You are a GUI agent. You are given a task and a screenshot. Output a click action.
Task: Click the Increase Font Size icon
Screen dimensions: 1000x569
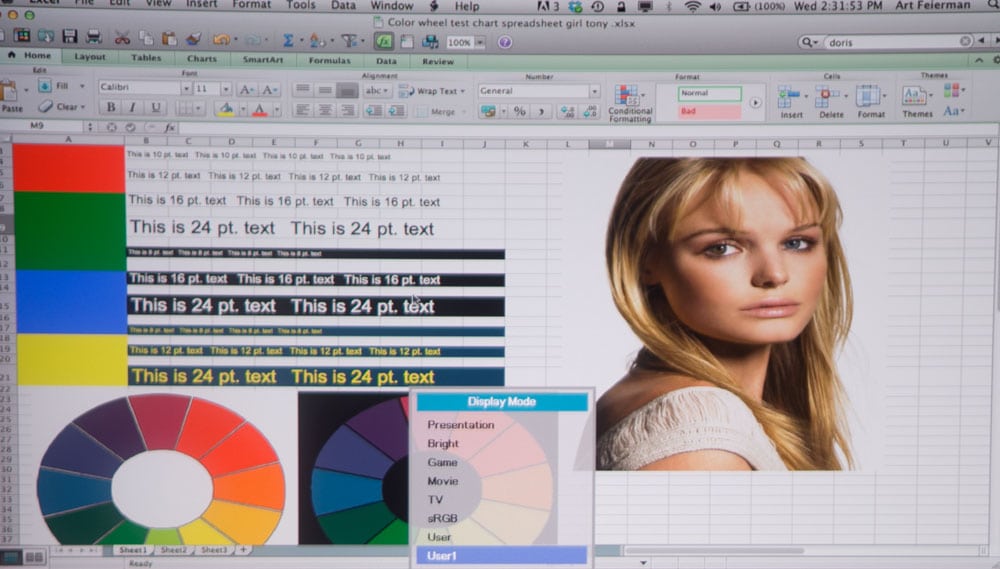[x=246, y=90]
